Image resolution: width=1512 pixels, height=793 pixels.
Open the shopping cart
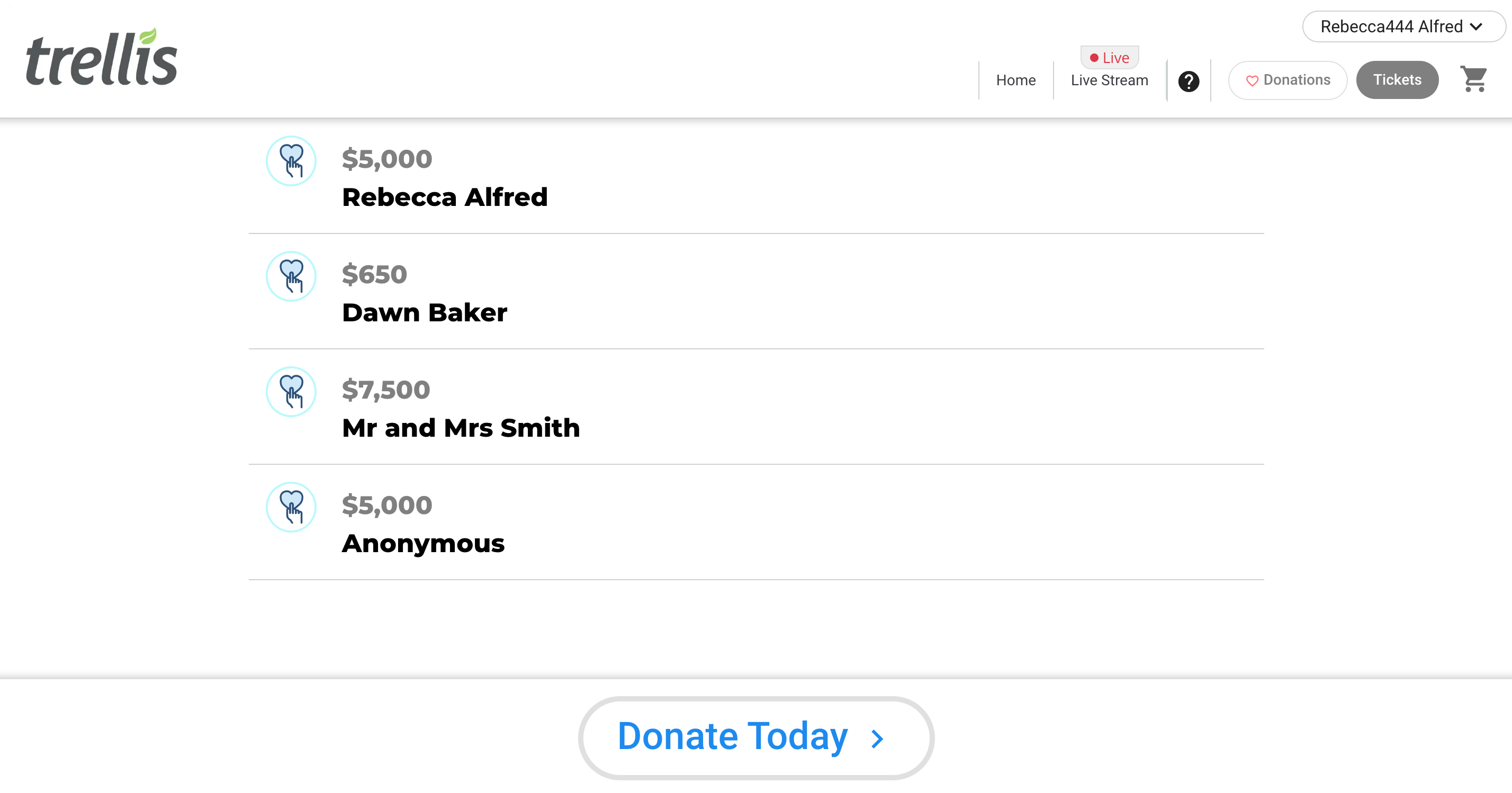tap(1473, 79)
